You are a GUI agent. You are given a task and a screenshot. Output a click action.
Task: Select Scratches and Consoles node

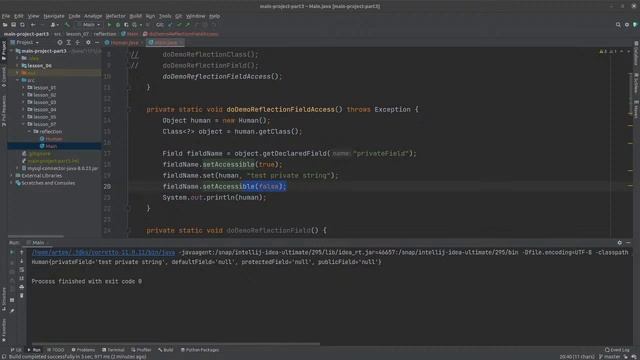pyautogui.click(x=48, y=183)
